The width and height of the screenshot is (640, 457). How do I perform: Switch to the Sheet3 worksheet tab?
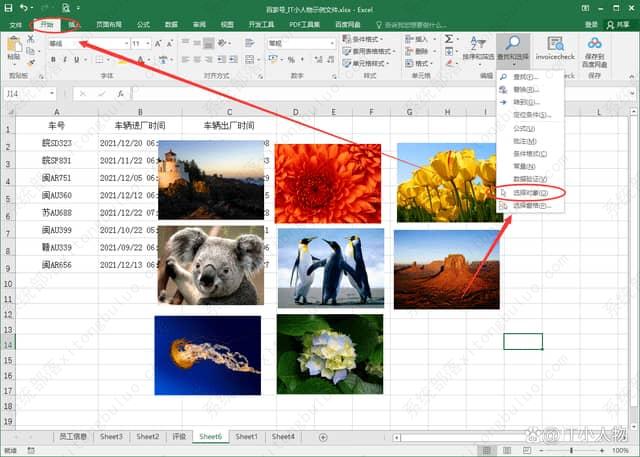point(111,437)
